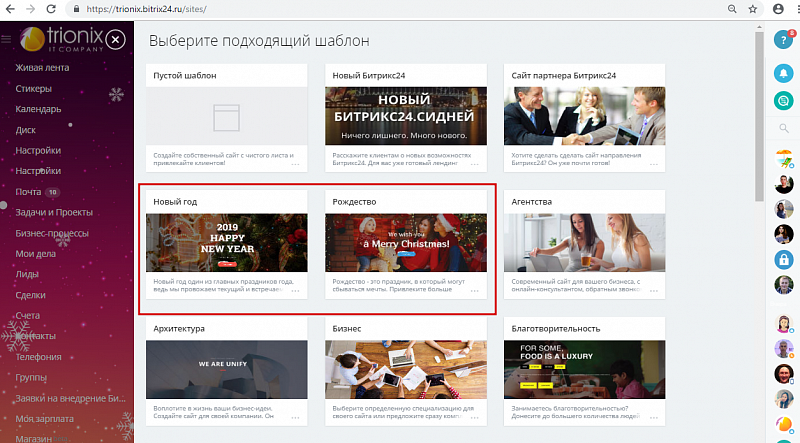
Task: Select the Сайт партнера Битрикс24 template preview
Action: coord(585,116)
